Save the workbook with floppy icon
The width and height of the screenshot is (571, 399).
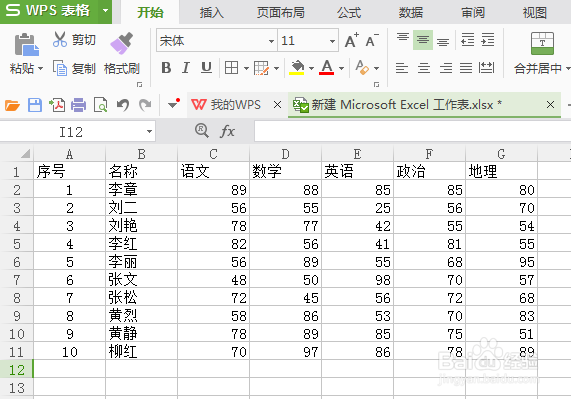[35, 105]
